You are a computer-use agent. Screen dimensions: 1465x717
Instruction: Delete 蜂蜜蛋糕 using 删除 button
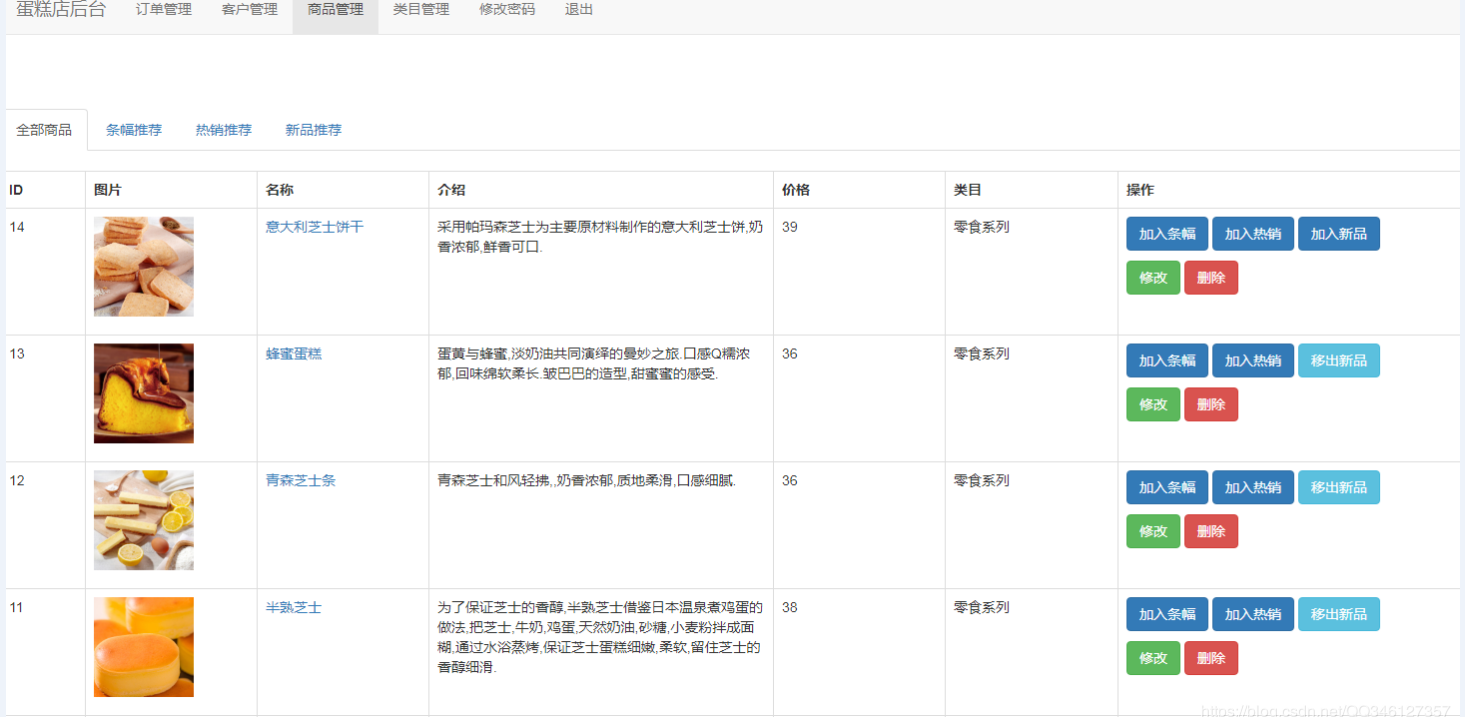click(x=1211, y=404)
